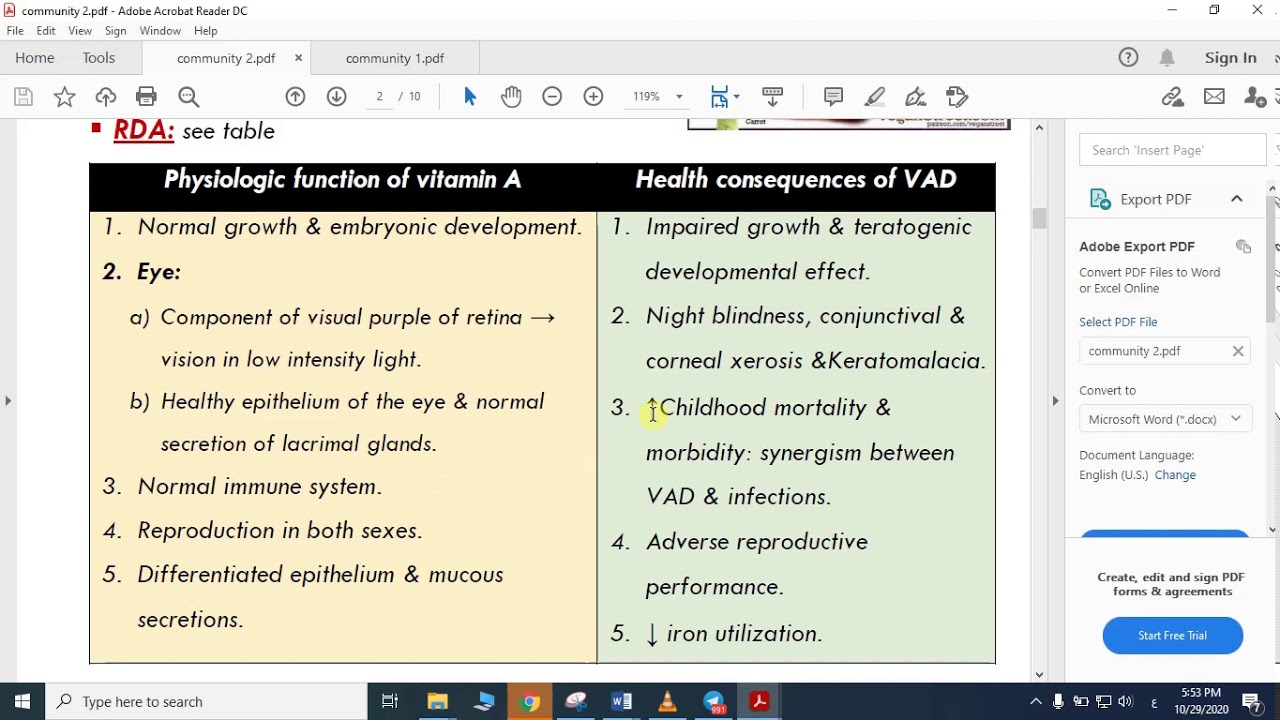Remove selected file community 2.pdf
The width and height of the screenshot is (1280, 720).
click(1238, 351)
